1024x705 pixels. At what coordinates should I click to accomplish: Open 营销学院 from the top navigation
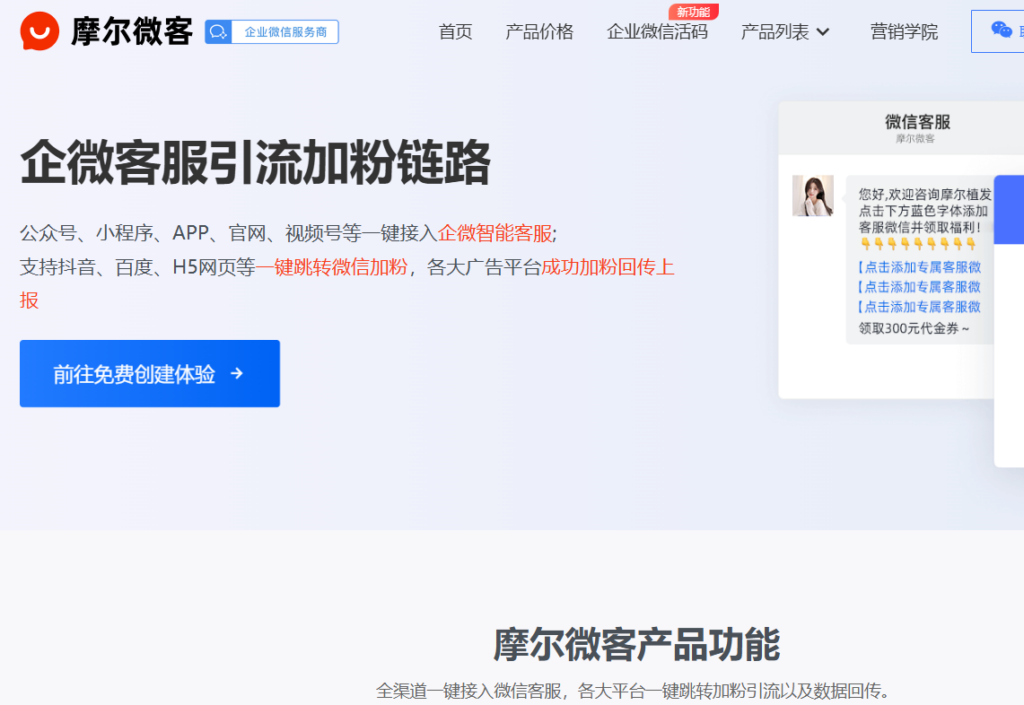[904, 31]
